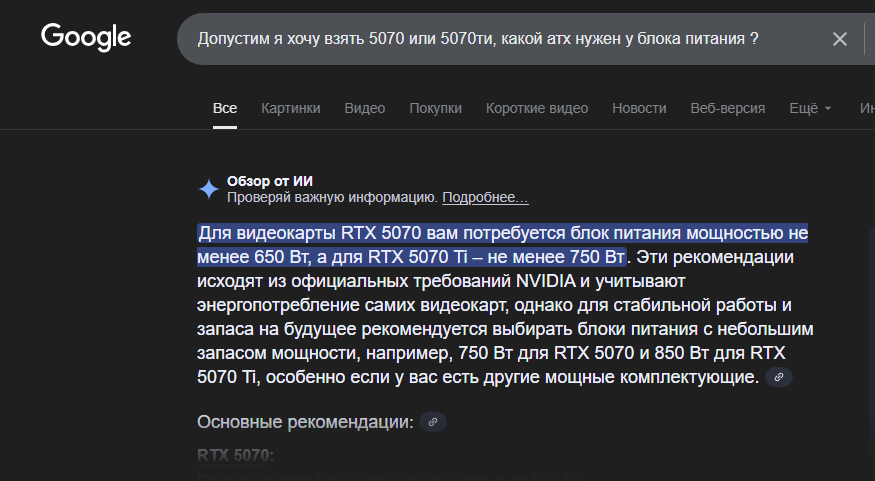Select the Короткие видео tab
875x481 pixels.
[537, 108]
